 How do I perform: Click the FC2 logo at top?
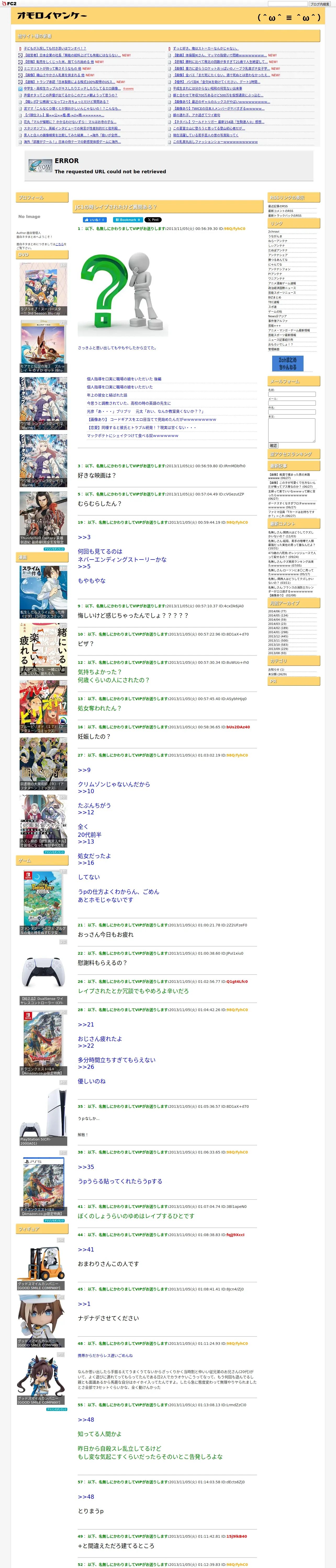click(10, 4)
